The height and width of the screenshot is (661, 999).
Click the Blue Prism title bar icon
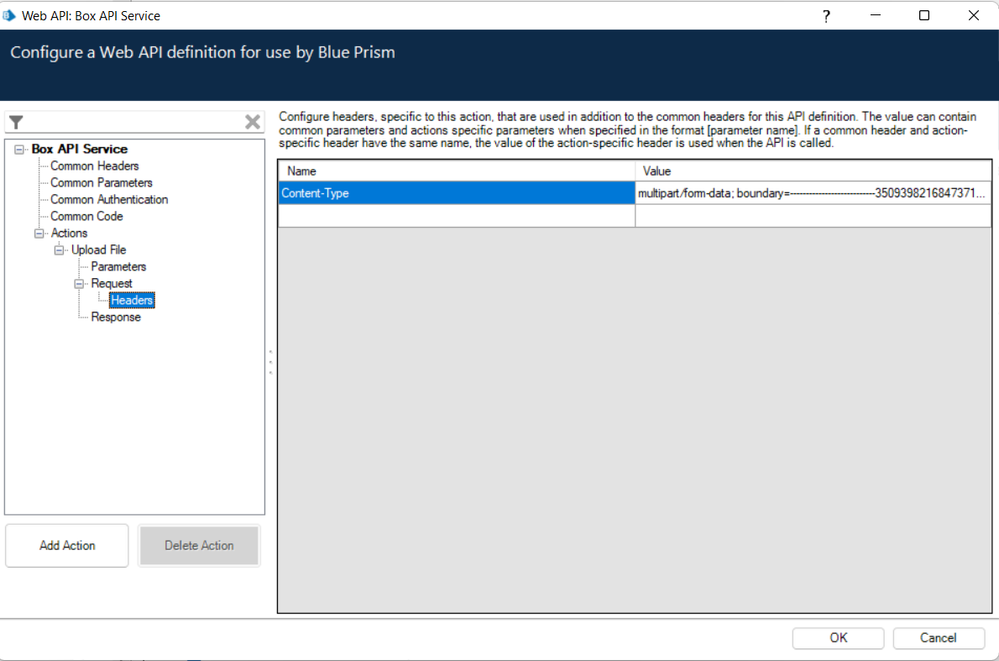pos(9,15)
